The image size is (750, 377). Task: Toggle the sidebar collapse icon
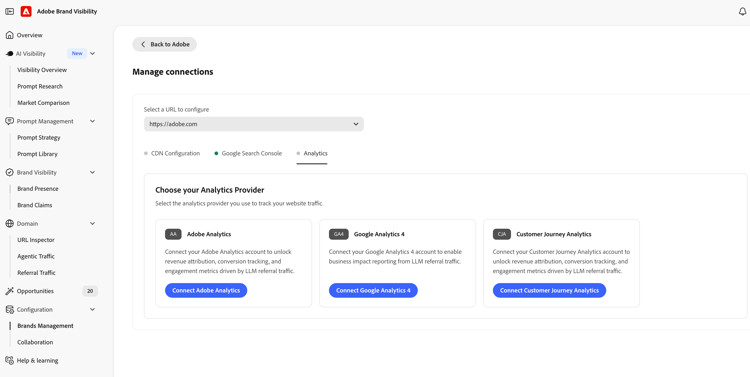click(x=10, y=11)
